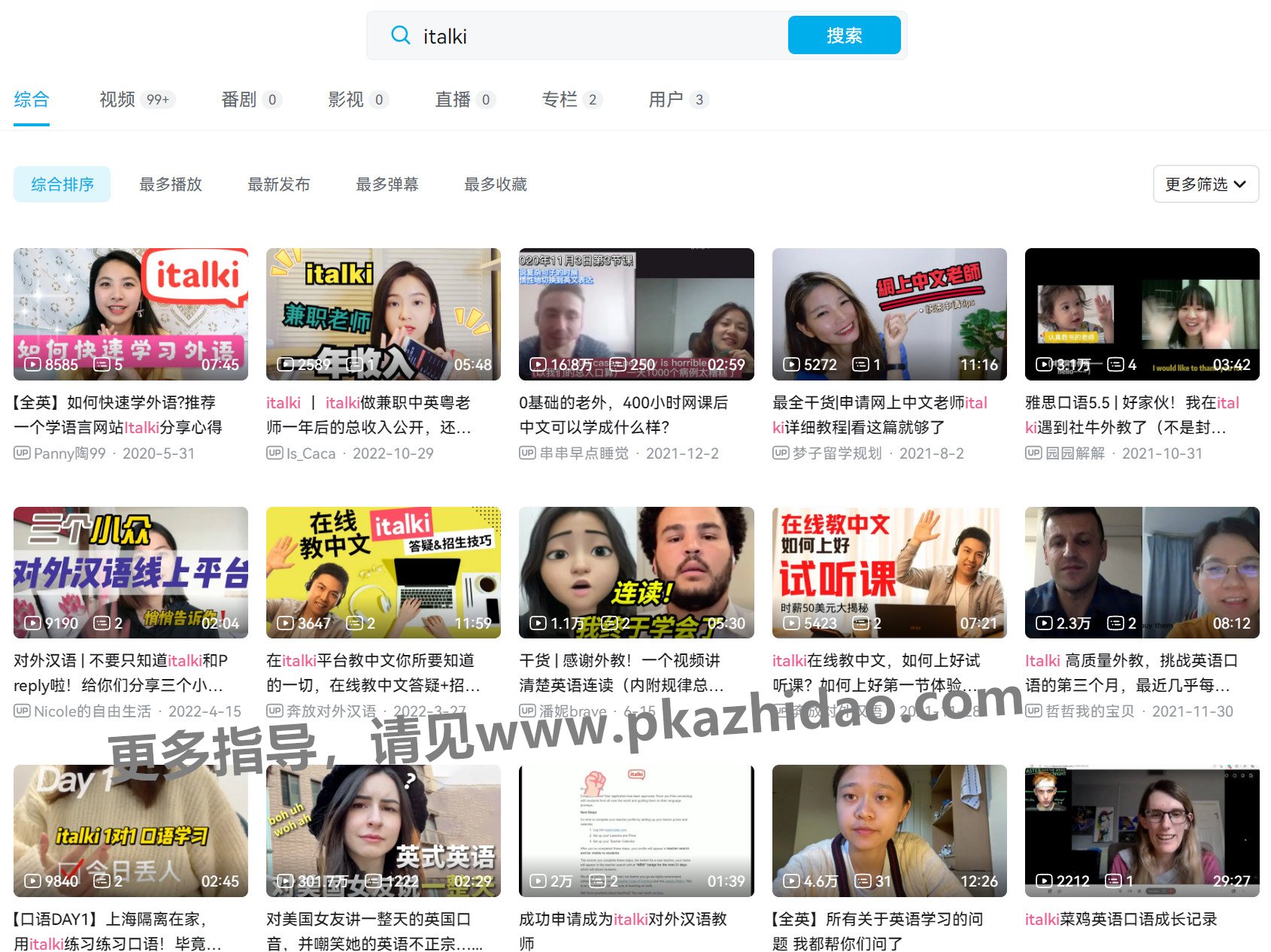The width and height of the screenshot is (1271, 952).
Task: Visit uploader Nicole的自由生活
Action: pyautogui.click(x=93, y=711)
